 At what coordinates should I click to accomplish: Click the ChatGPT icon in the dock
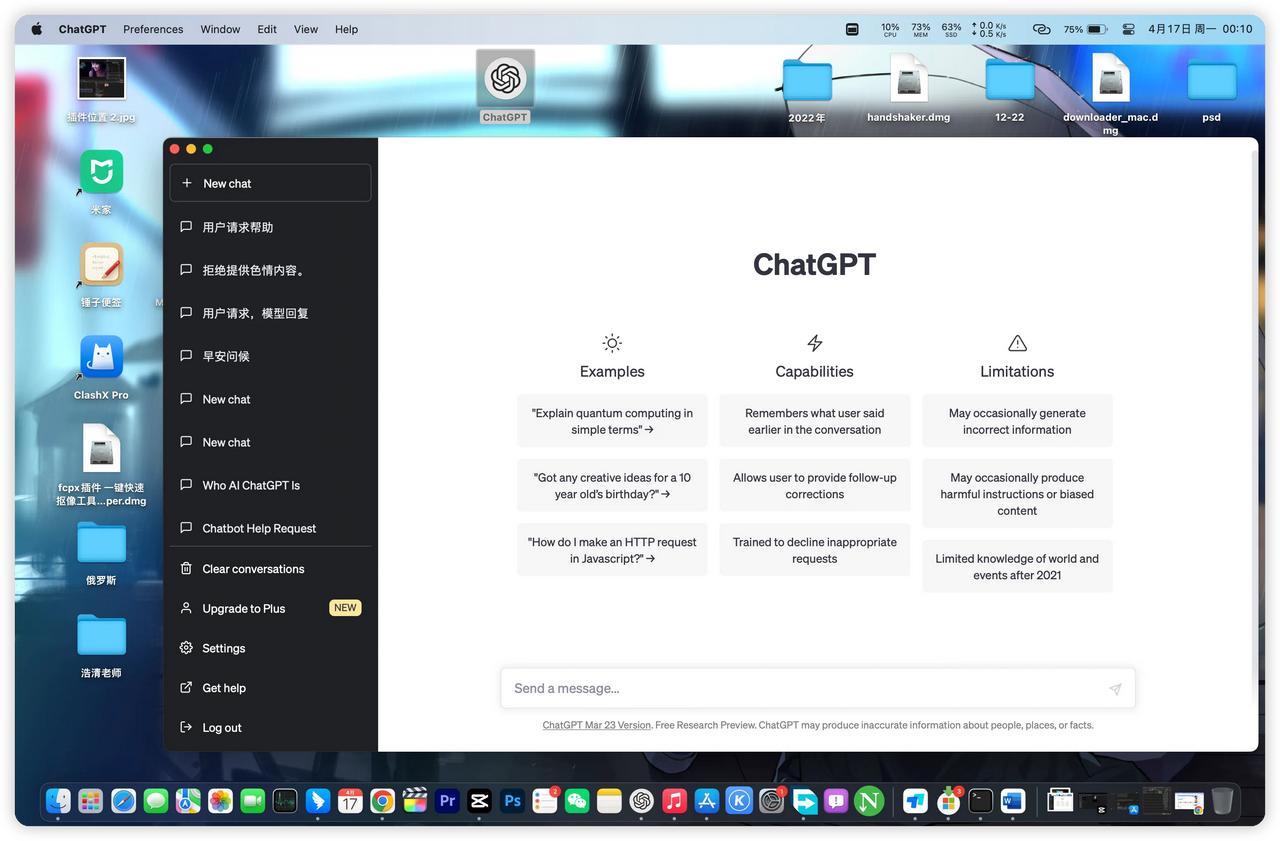tap(641, 801)
